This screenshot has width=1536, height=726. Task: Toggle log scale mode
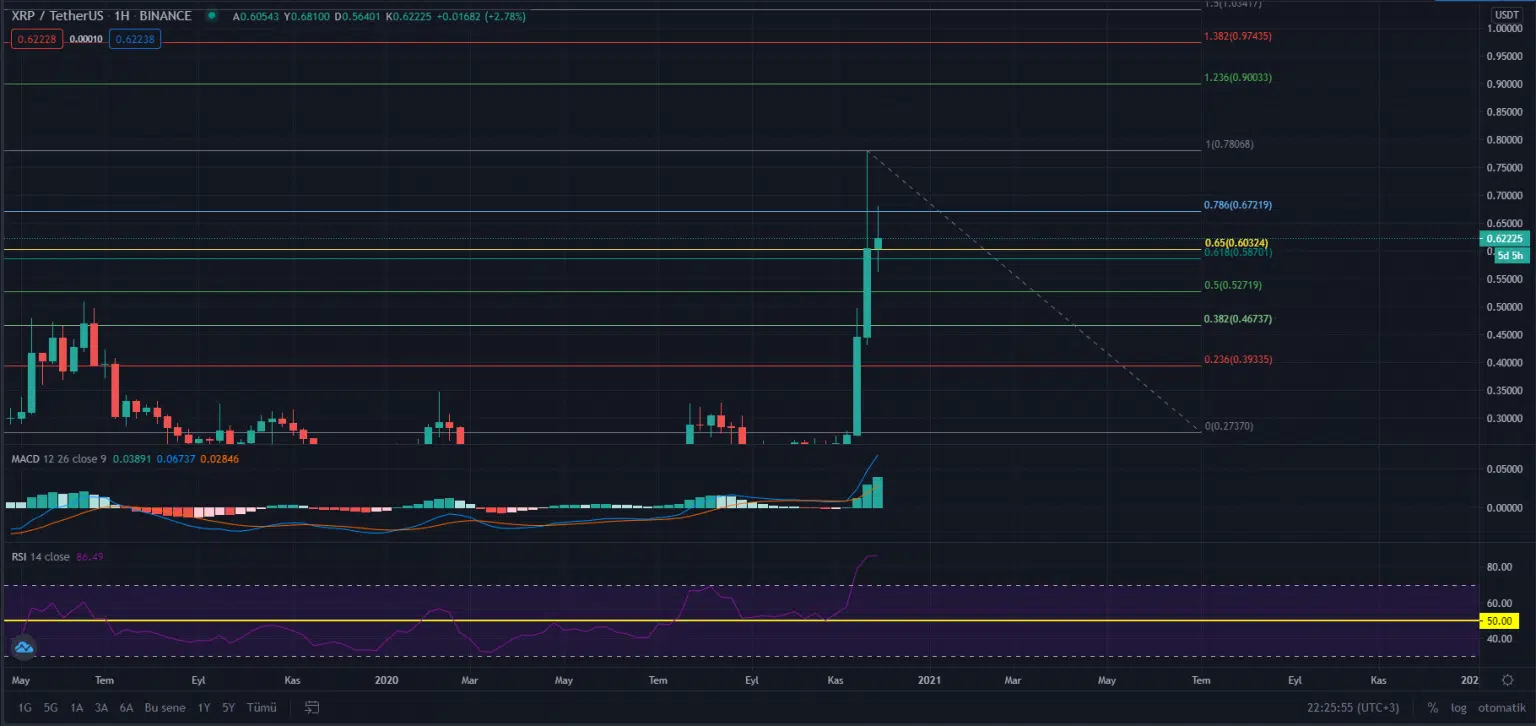[x=1458, y=708]
